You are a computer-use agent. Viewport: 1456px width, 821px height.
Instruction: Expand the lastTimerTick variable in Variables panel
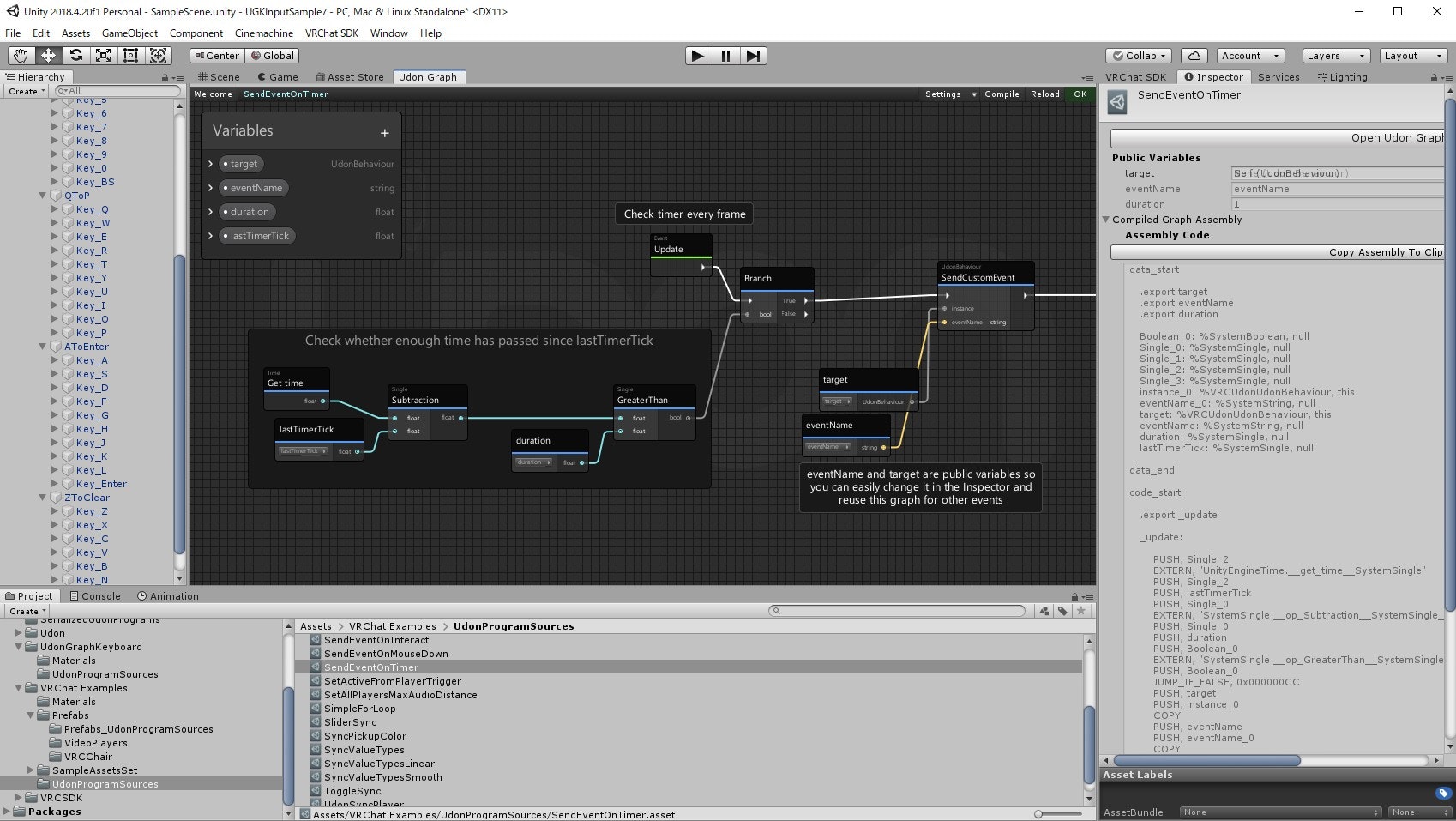(x=211, y=236)
